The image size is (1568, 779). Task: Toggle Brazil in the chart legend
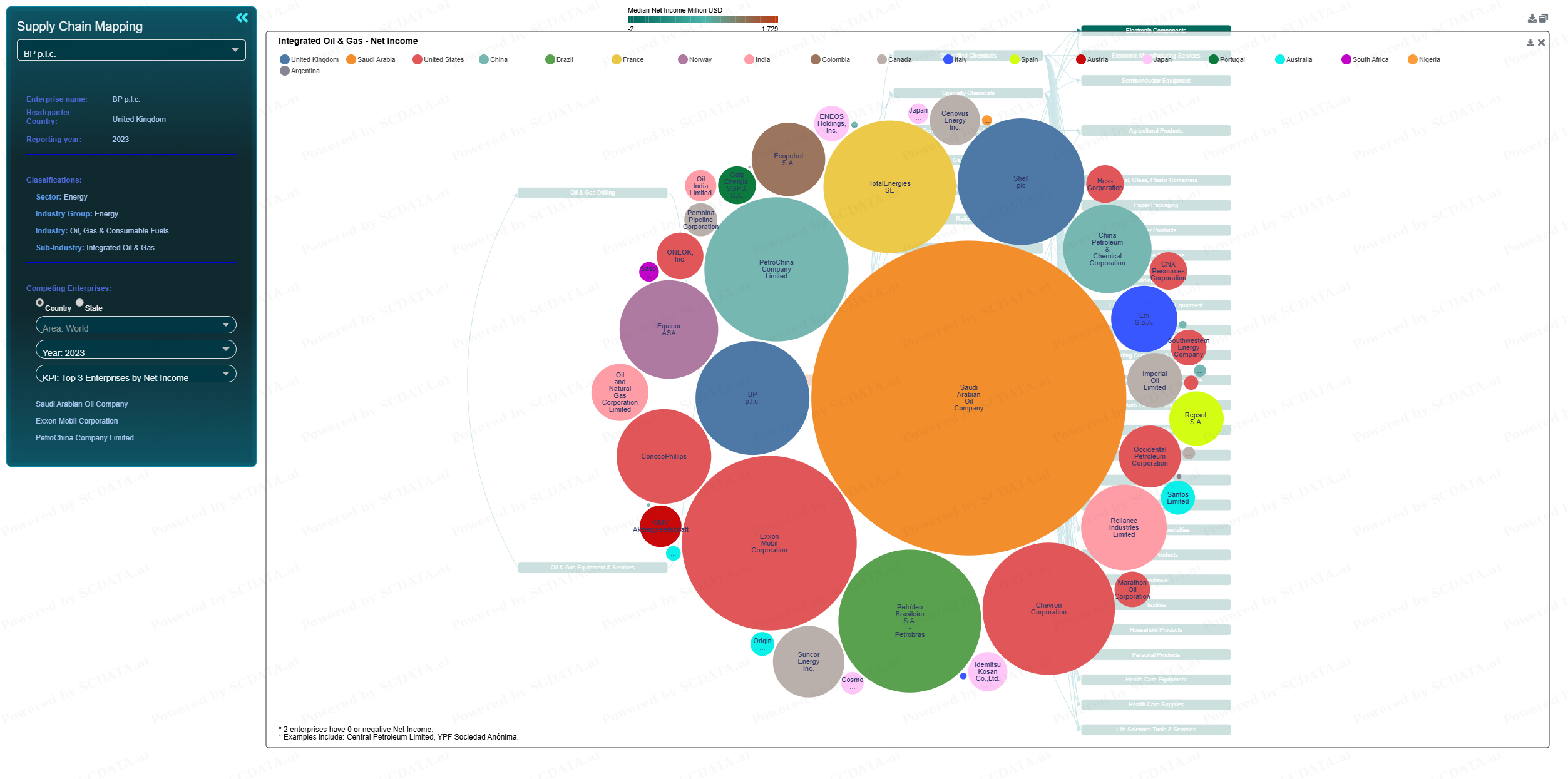pos(559,59)
